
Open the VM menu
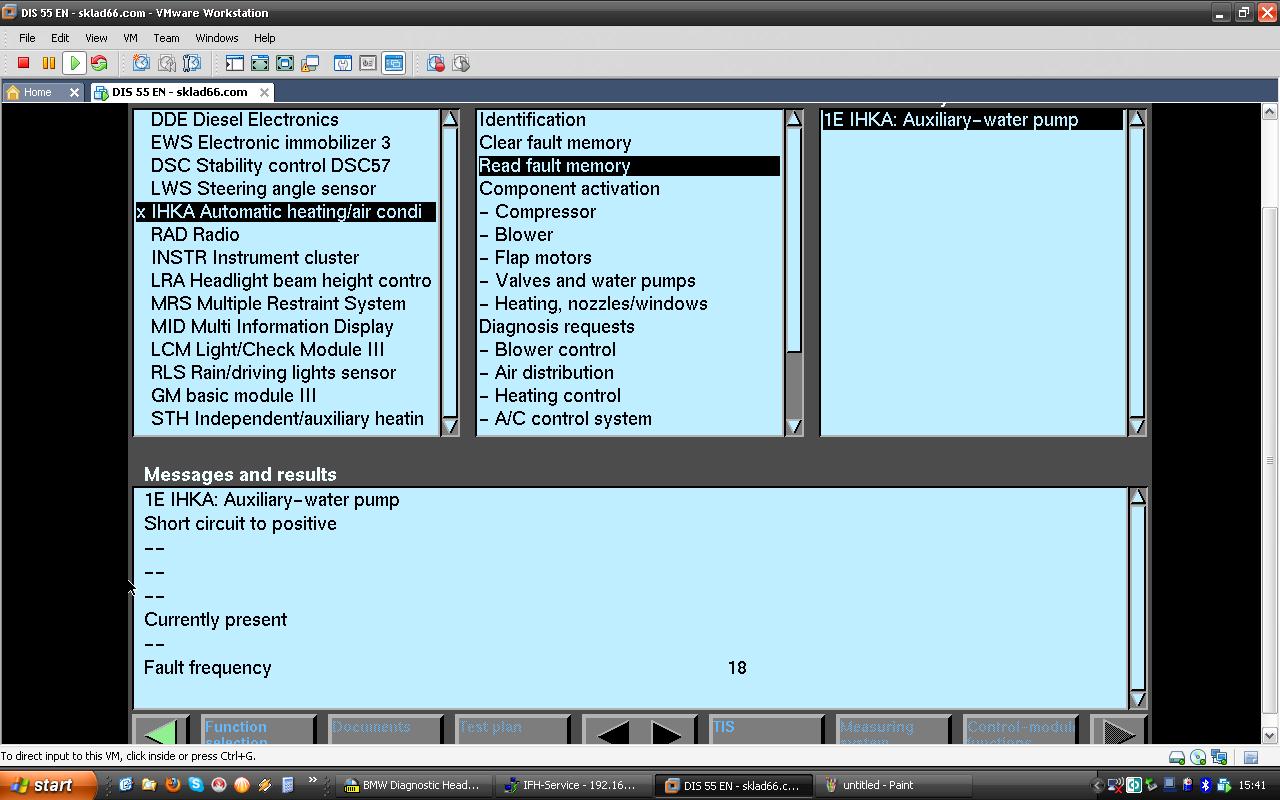coord(130,38)
